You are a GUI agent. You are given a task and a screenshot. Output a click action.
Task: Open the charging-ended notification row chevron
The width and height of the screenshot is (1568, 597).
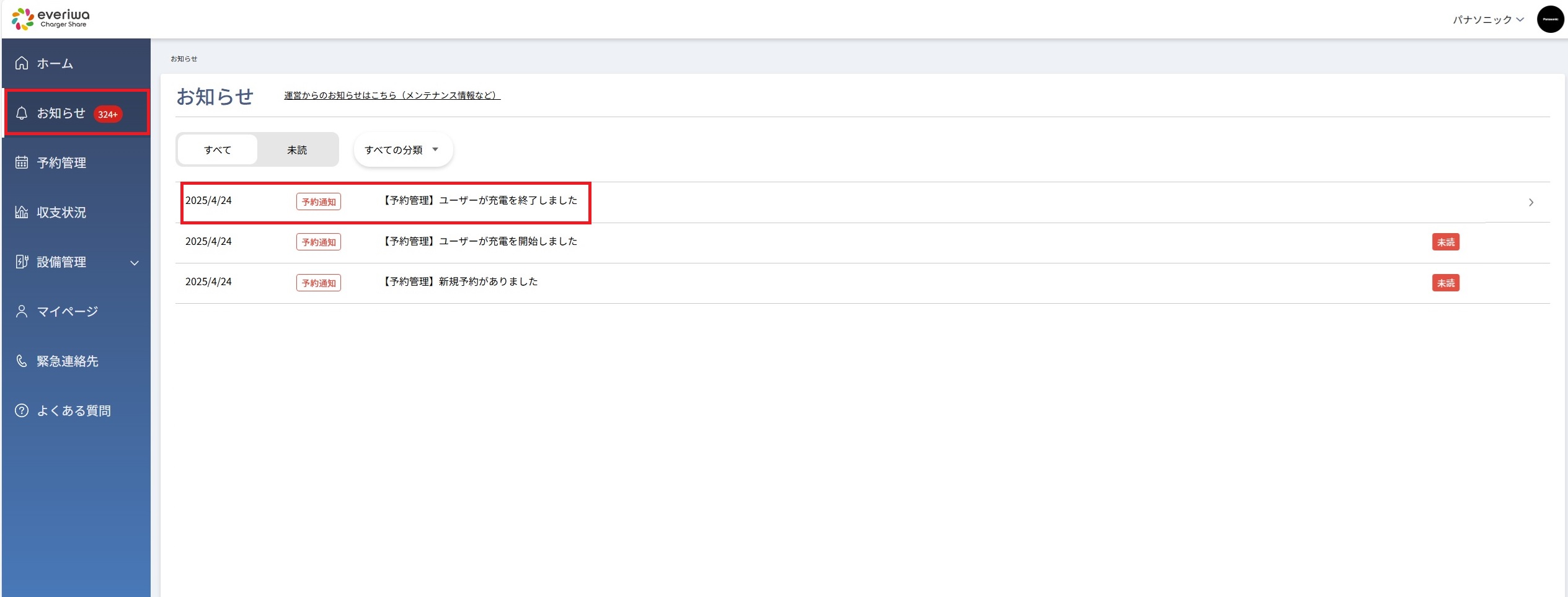(x=1531, y=203)
